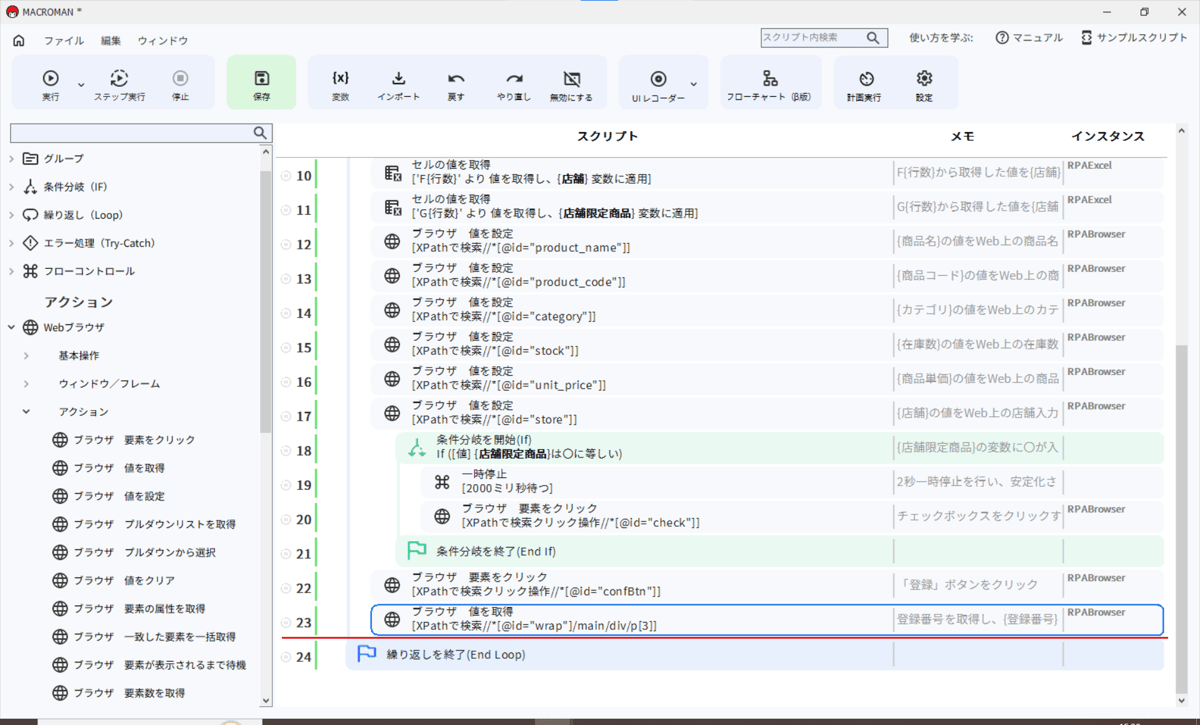Redo with the やり直し button
The image size is (1200, 725).
click(x=514, y=84)
